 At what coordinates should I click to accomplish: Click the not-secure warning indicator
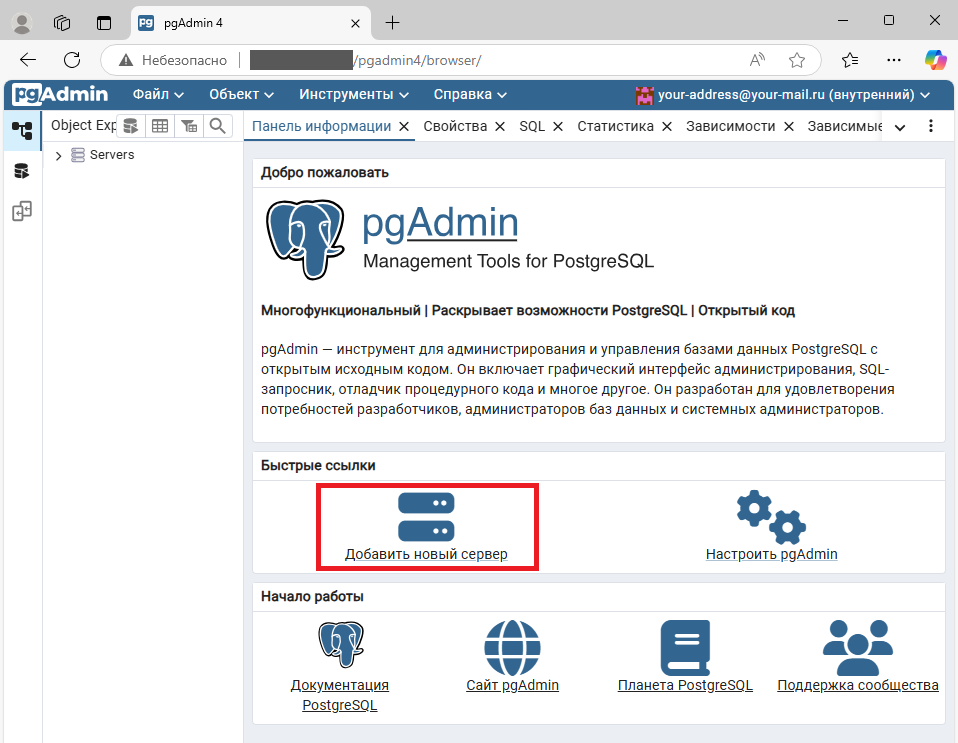(173, 60)
